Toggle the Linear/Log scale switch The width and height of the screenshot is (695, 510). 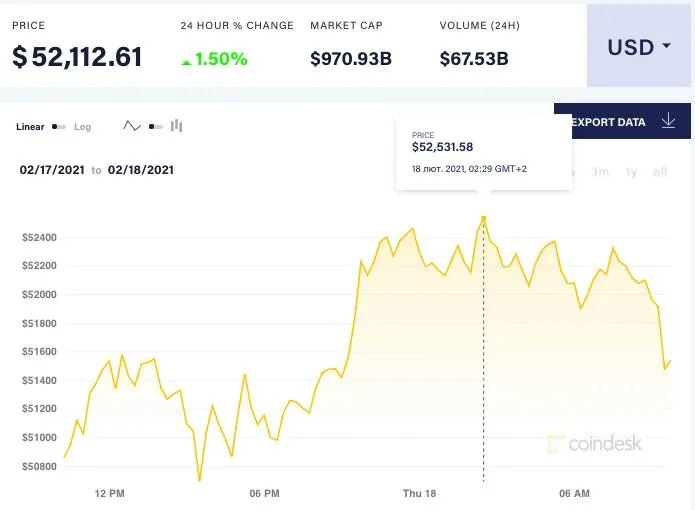coord(59,127)
